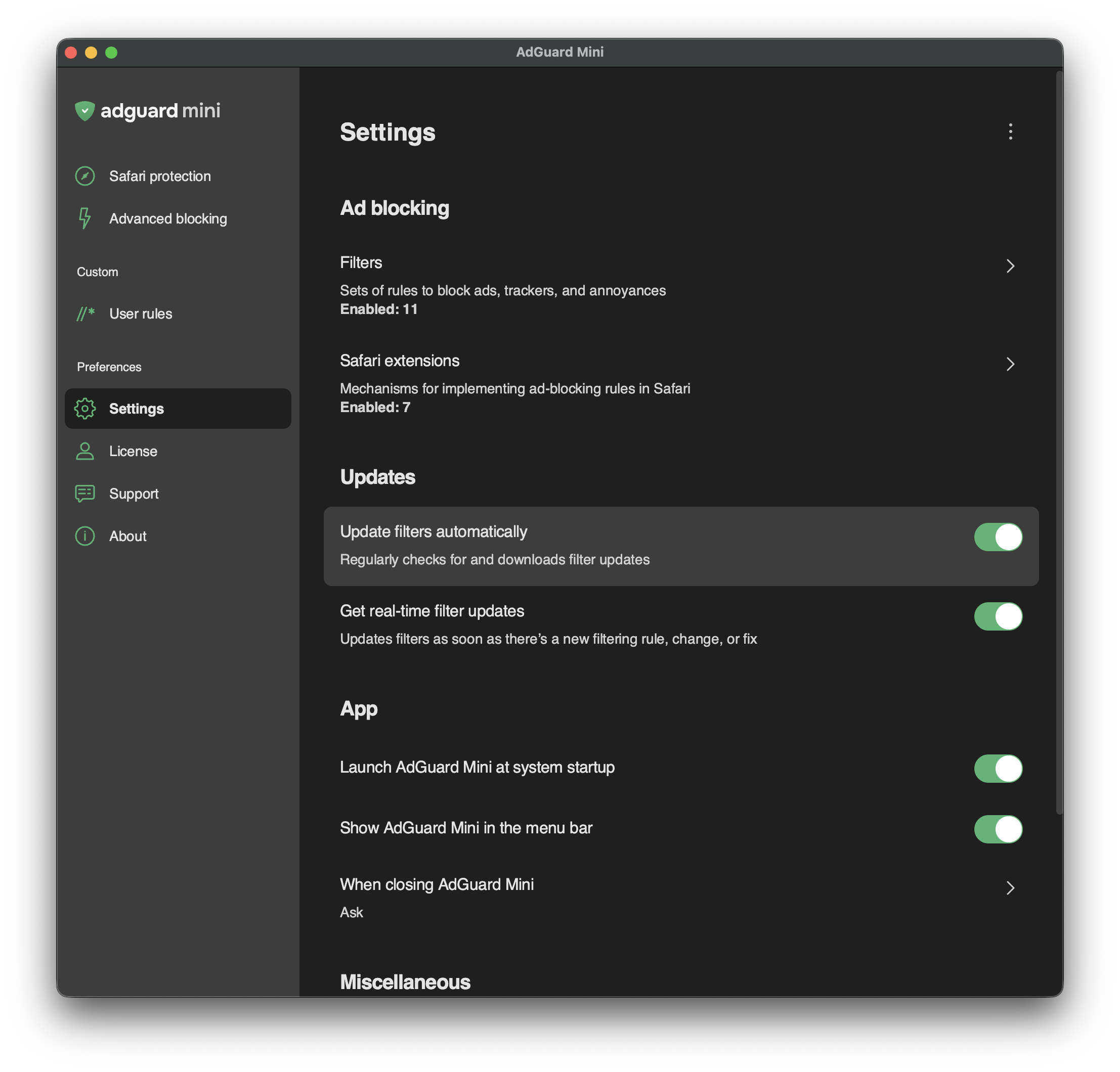Screen dimensions: 1120x1072
Task: Click the green maximize window button
Action: pyautogui.click(x=111, y=52)
